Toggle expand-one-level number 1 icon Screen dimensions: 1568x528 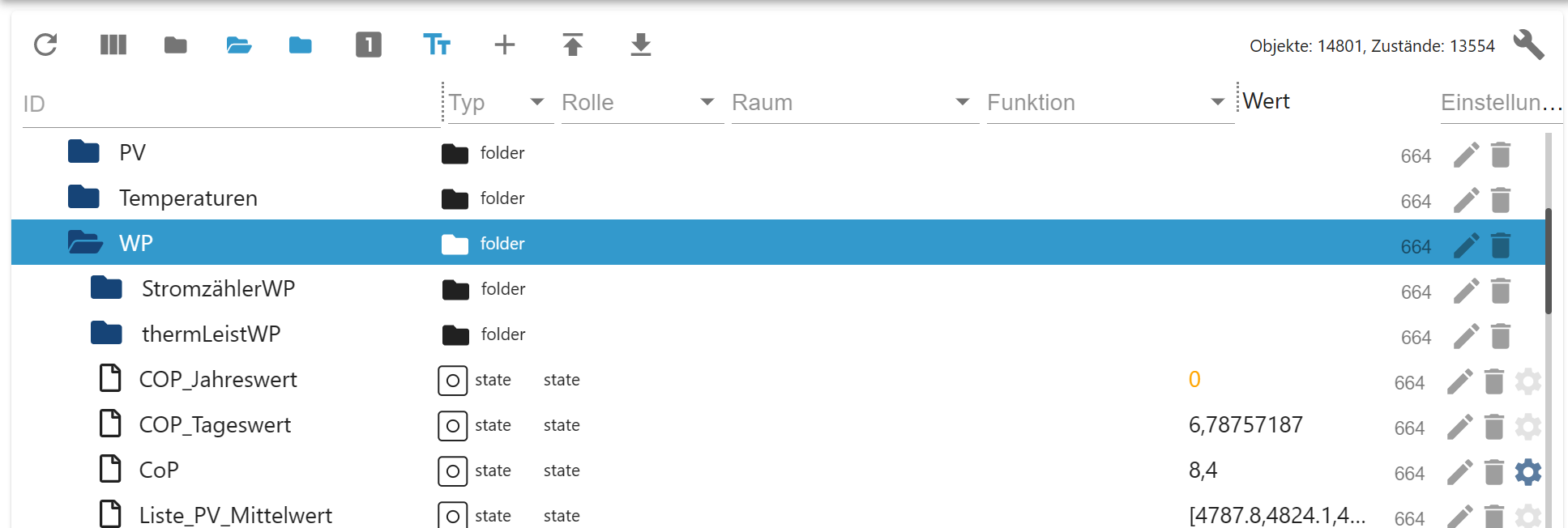click(x=369, y=45)
